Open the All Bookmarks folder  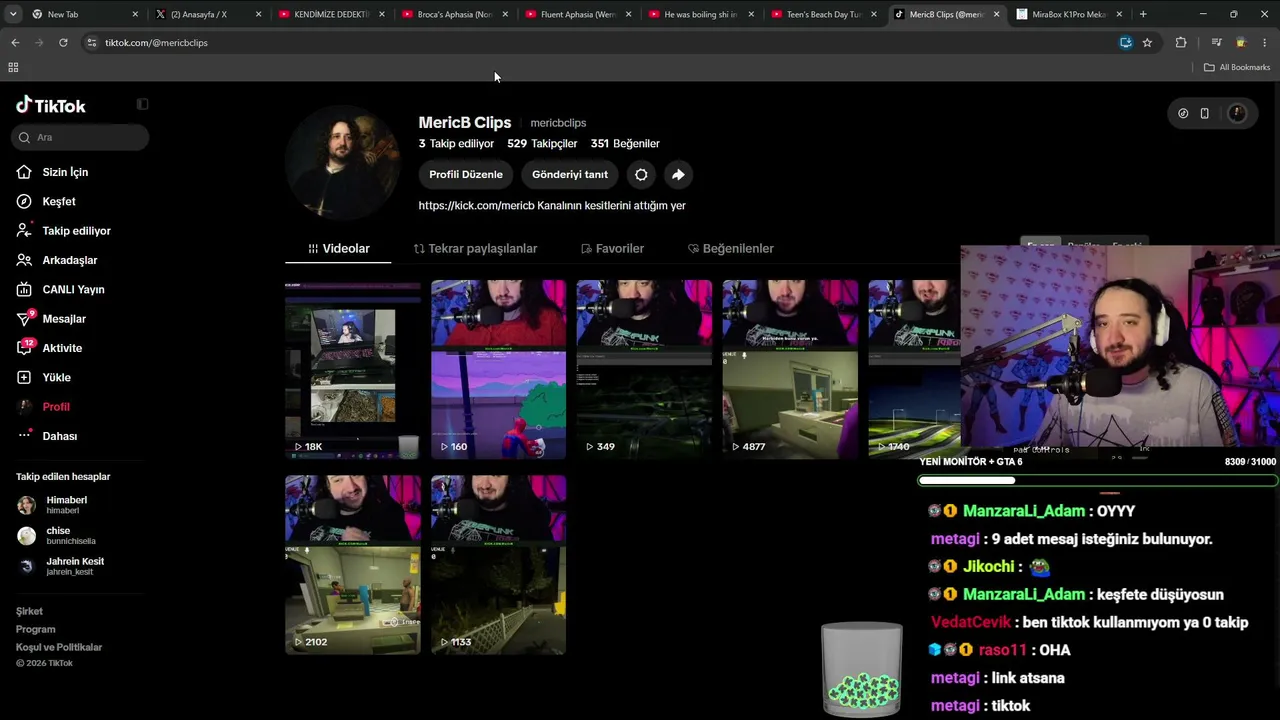click(1237, 67)
